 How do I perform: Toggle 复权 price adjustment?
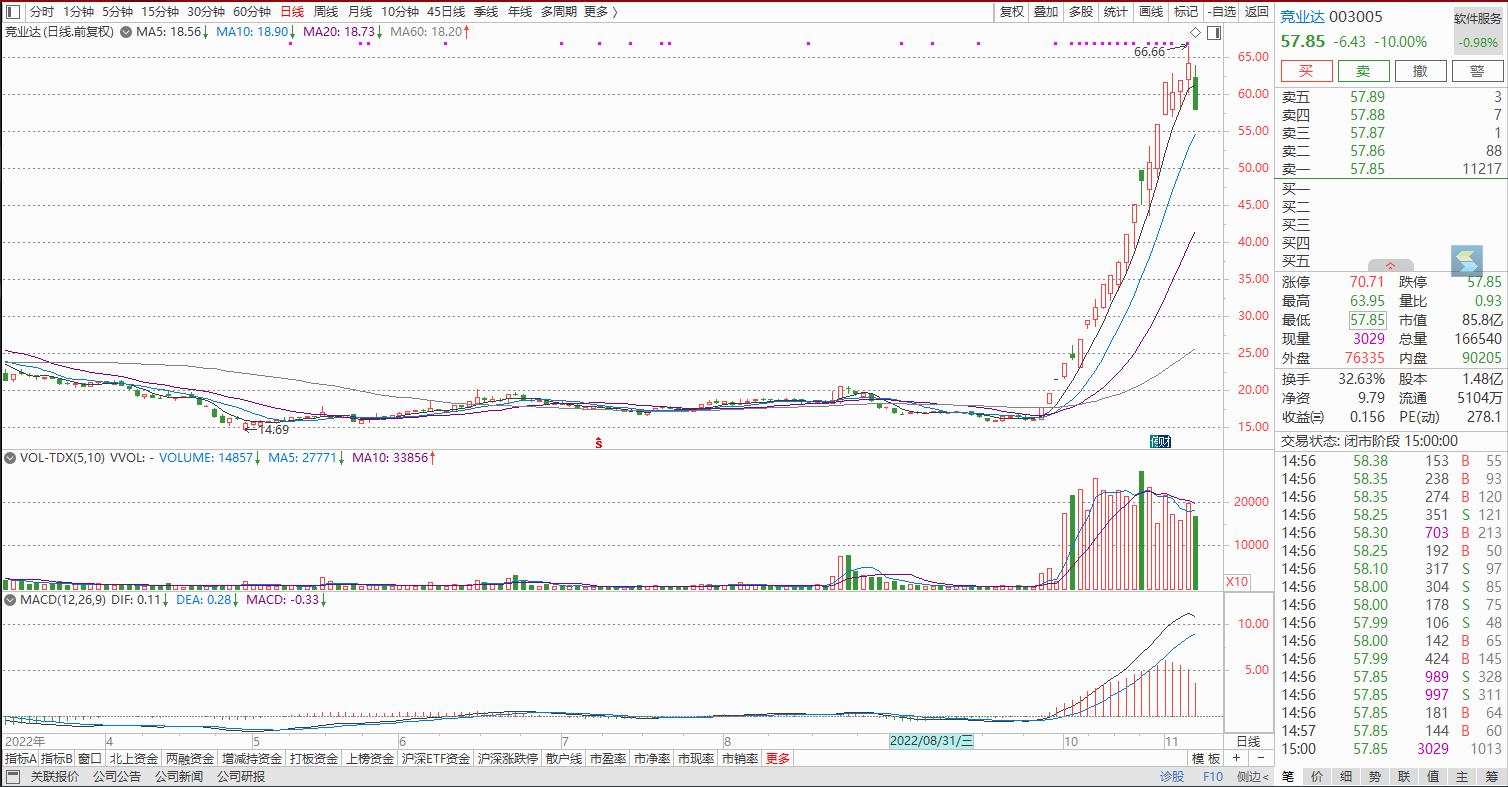coord(1012,12)
